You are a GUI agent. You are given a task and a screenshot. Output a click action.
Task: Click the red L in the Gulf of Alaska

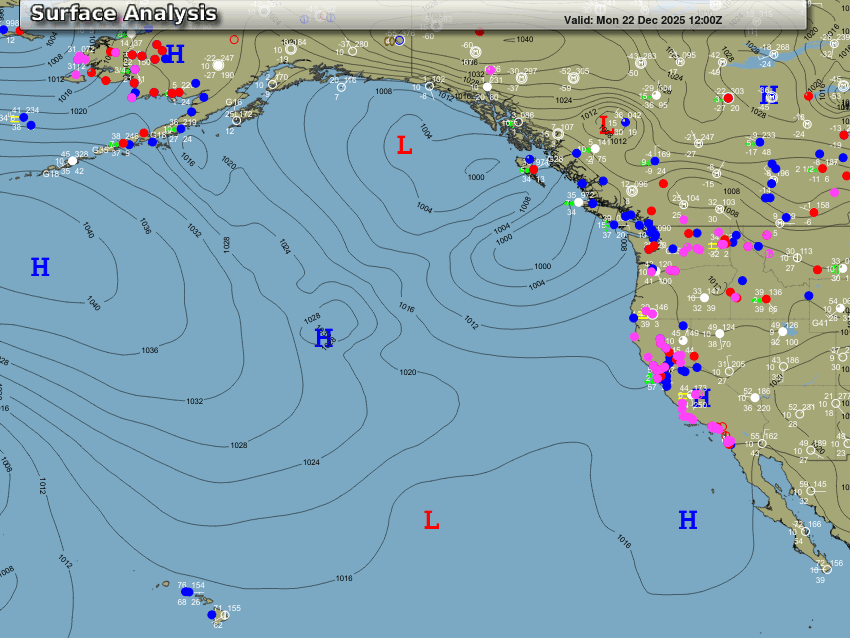point(404,146)
